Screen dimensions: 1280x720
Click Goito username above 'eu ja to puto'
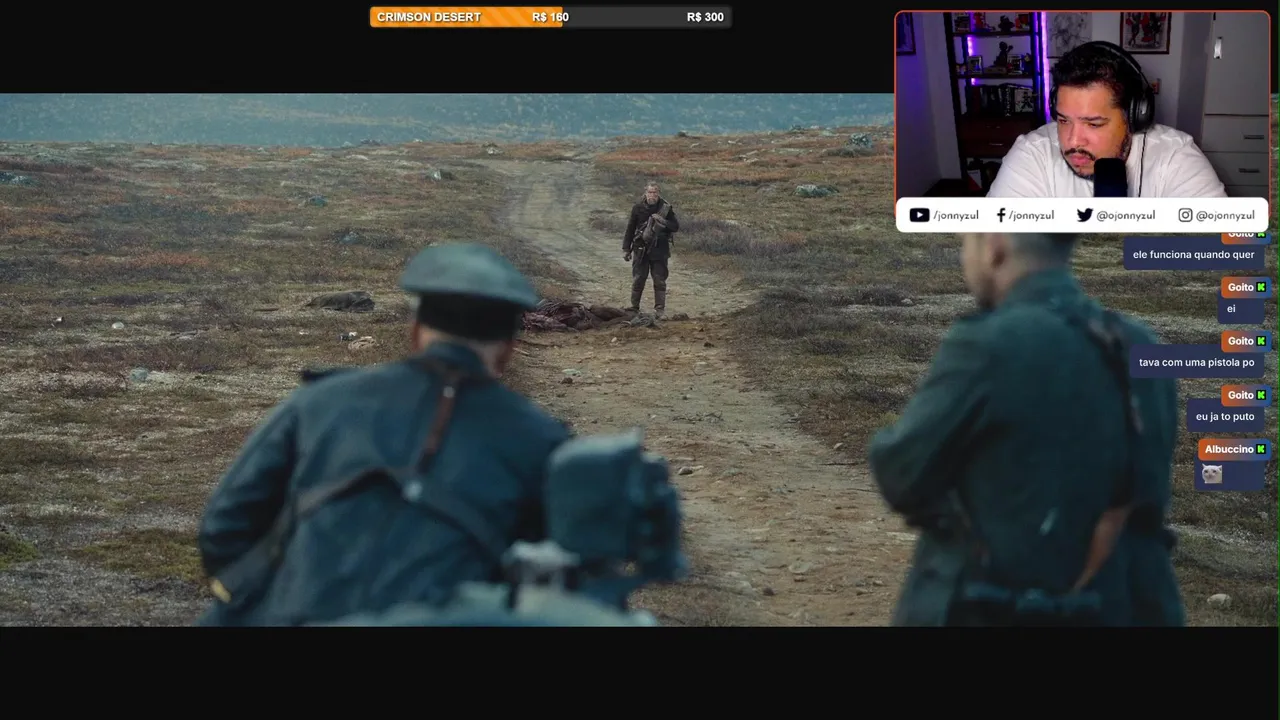tap(1240, 395)
